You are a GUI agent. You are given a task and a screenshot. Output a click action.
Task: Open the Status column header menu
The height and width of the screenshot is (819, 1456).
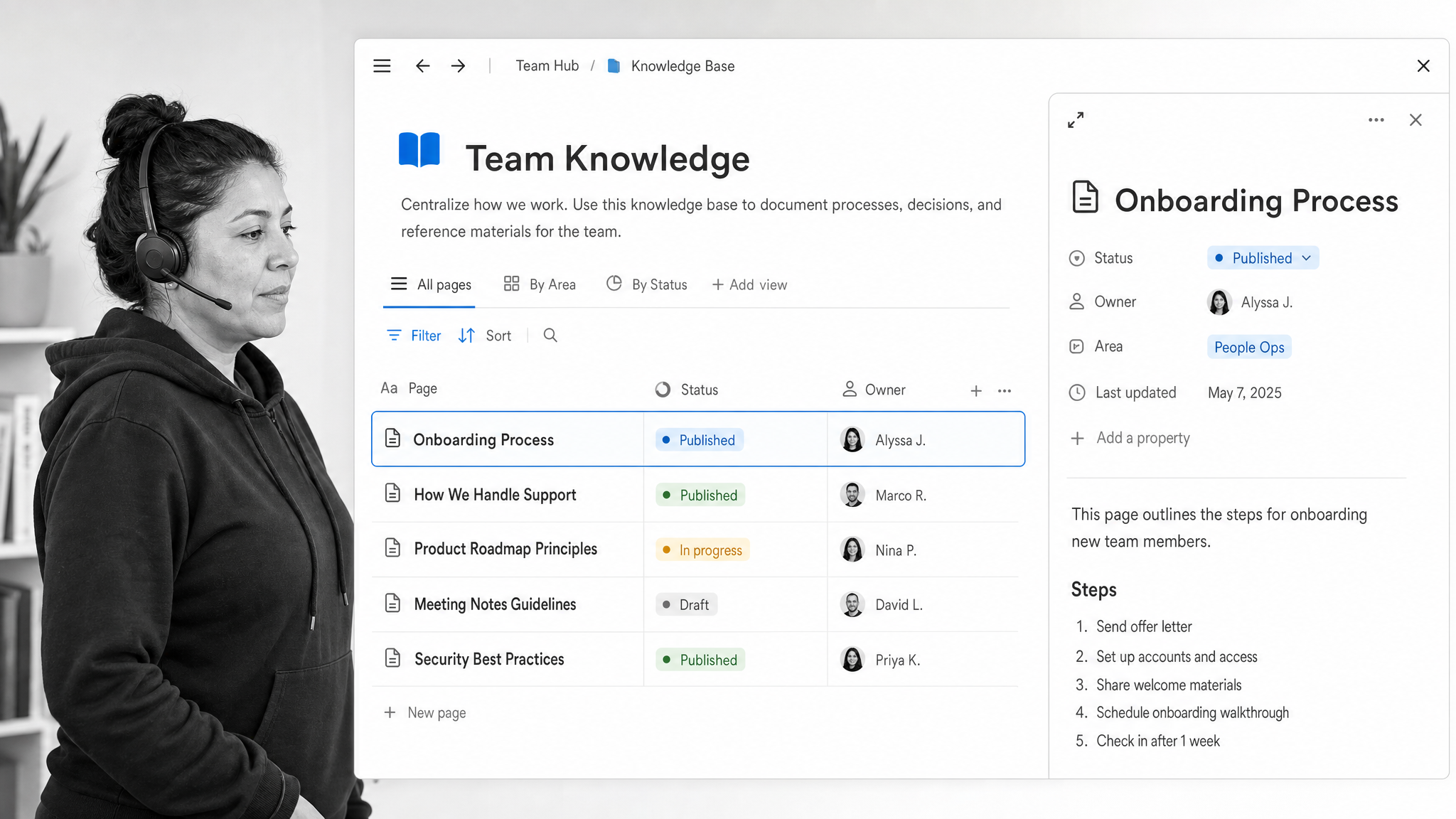[687, 390]
